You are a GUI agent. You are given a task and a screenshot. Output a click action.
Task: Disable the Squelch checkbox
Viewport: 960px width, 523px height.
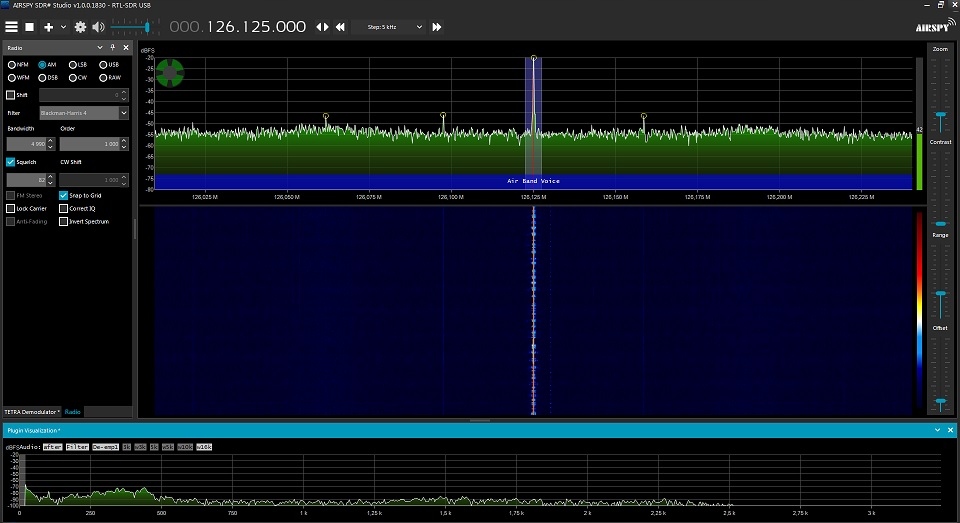click(x=11, y=161)
